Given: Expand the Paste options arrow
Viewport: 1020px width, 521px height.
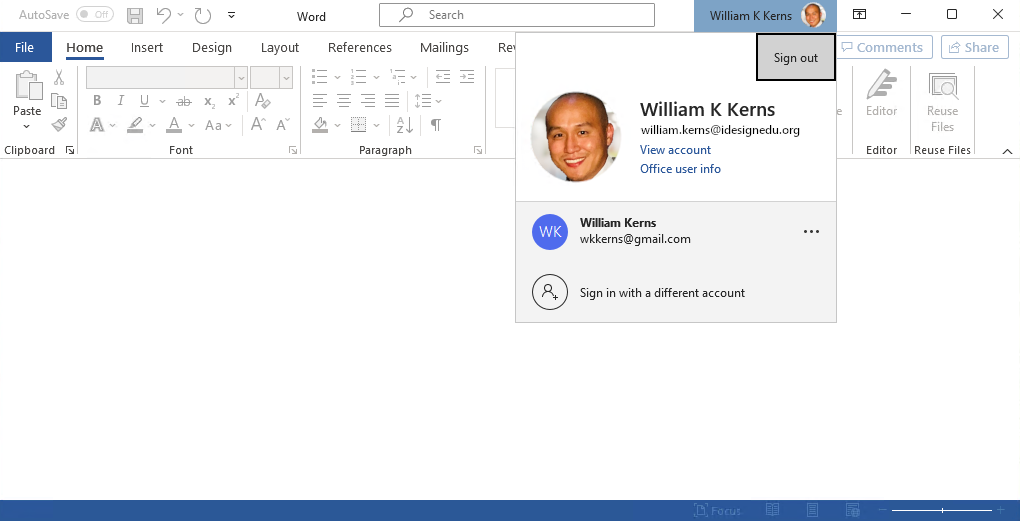Looking at the screenshot, I should click(x=27, y=126).
